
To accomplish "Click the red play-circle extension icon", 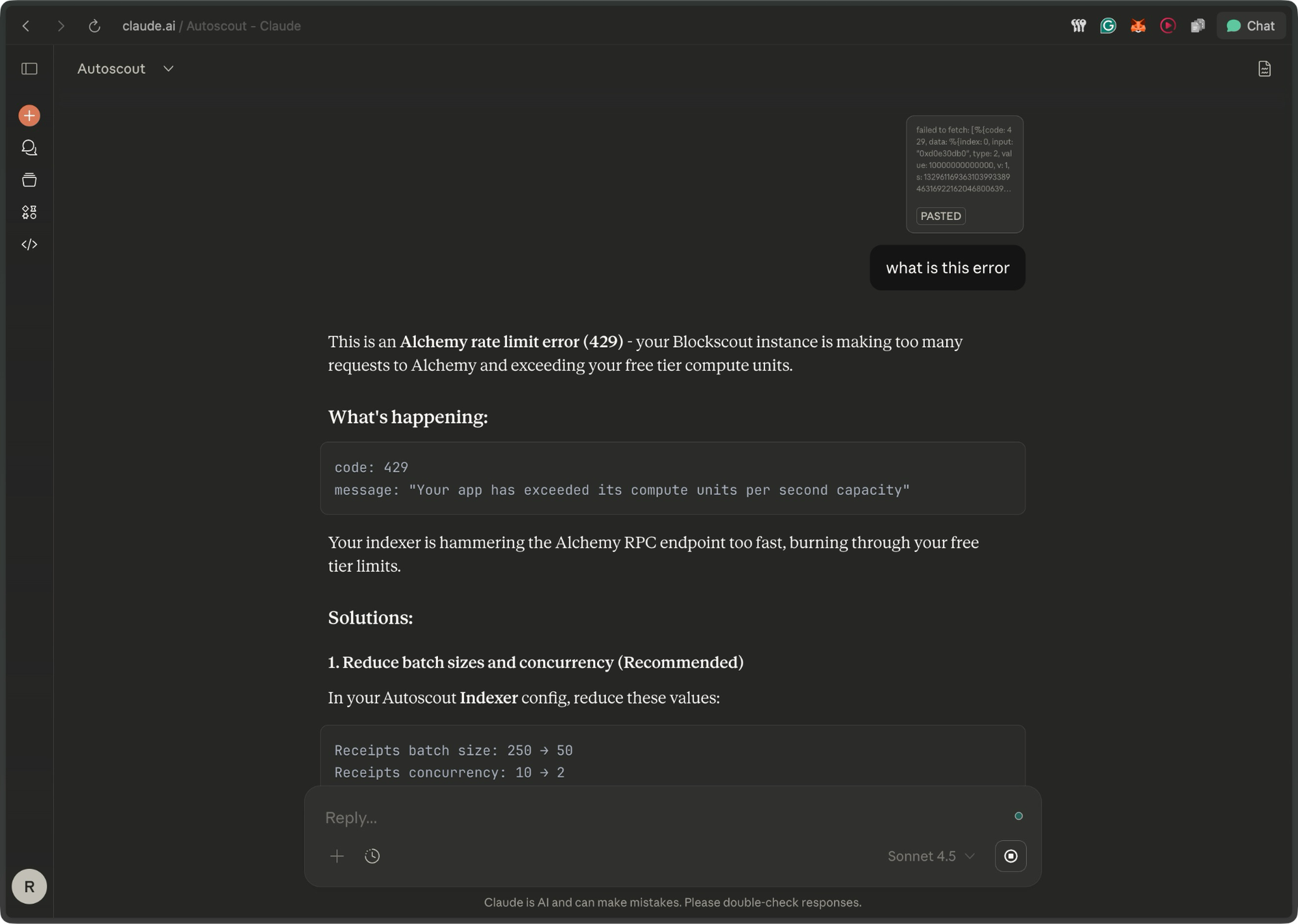I will pyautogui.click(x=1168, y=26).
